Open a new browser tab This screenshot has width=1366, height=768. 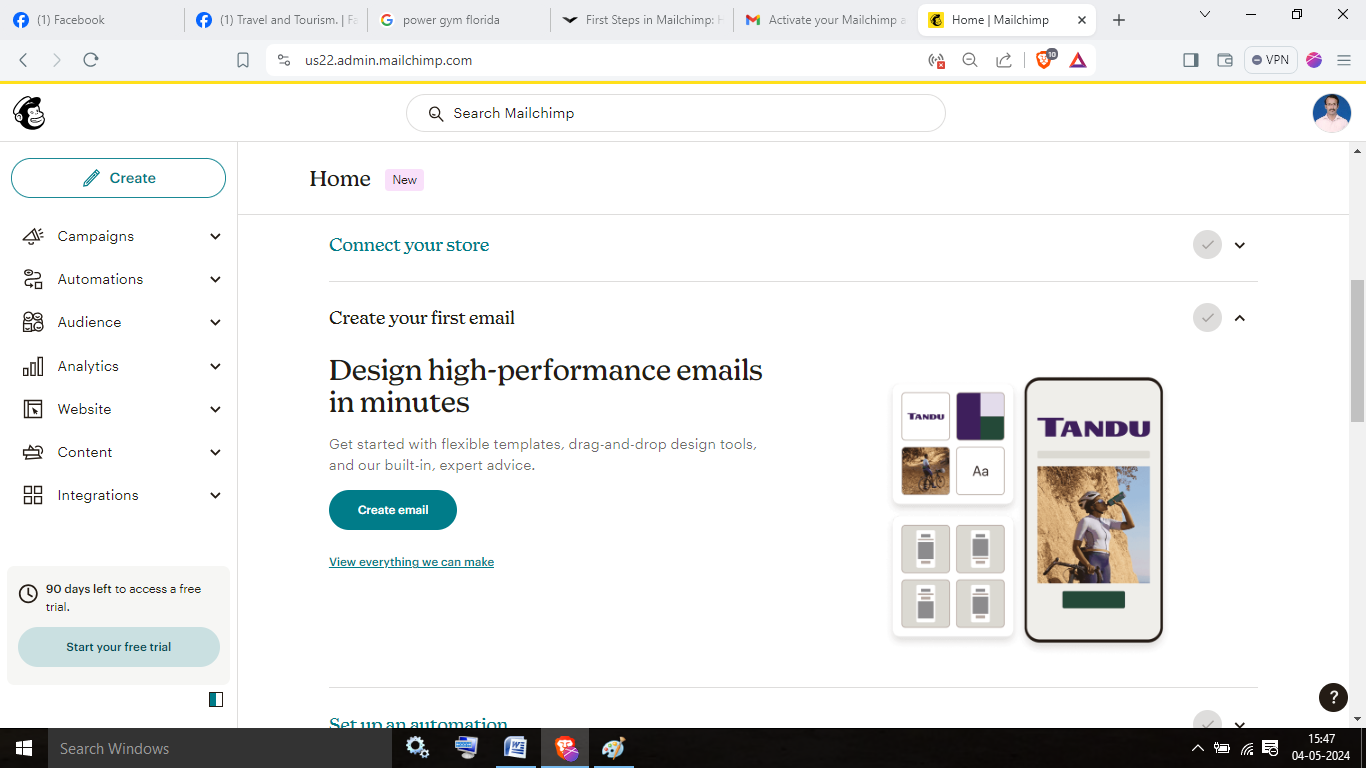pos(1119,20)
